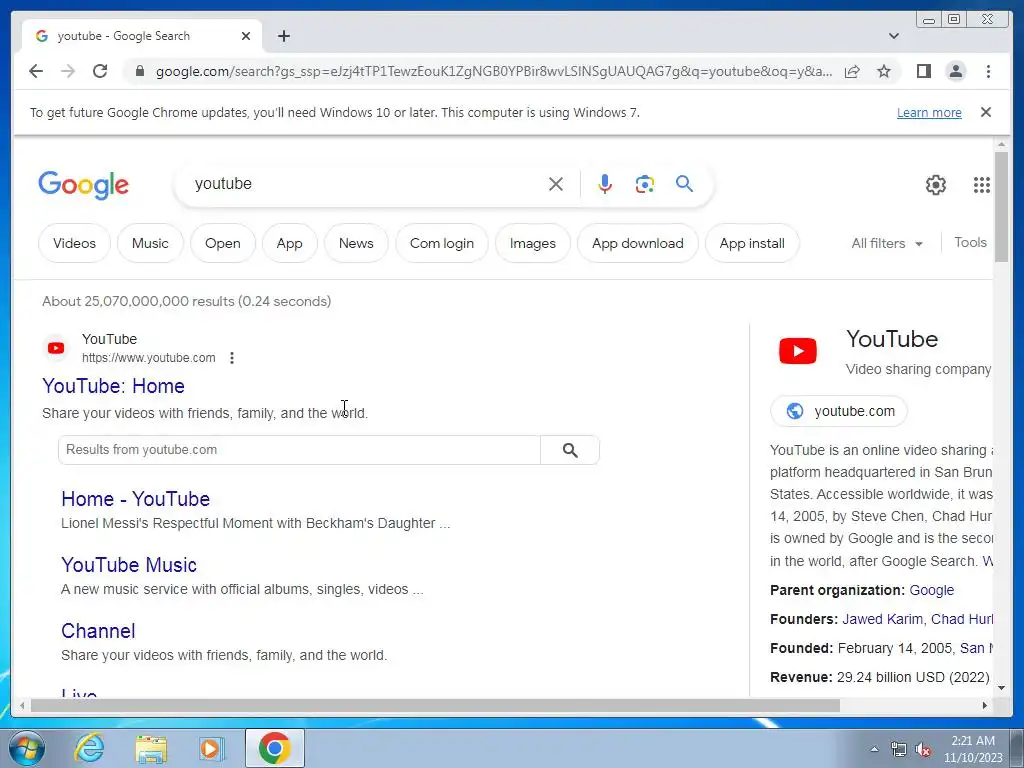Focus the Google search field
The image size is (1024, 768).
tap(366, 184)
